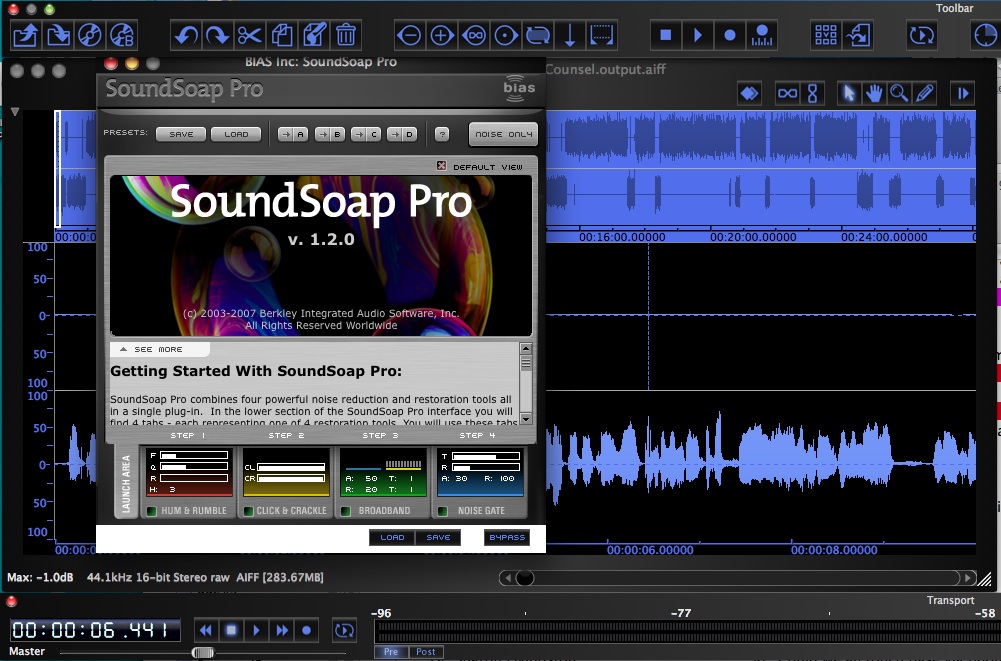Toggle the Bypass button in SoundSoap Pro
The image size is (1001, 661).
[x=507, y=538]
